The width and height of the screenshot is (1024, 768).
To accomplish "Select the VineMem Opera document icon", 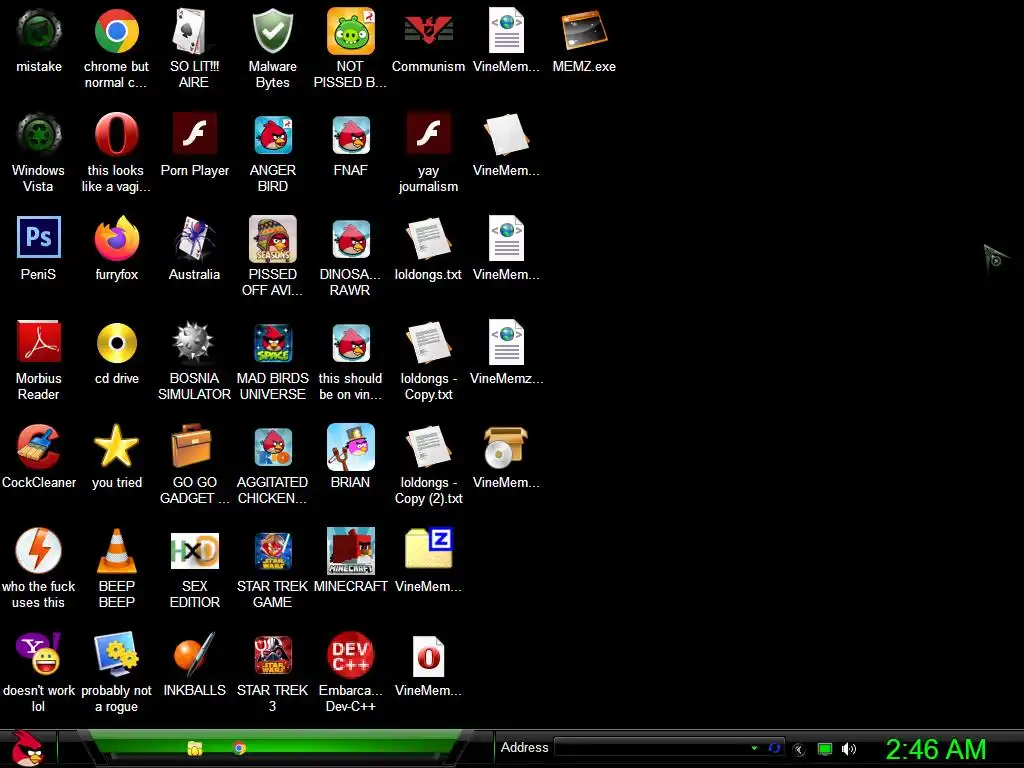I will click(x=428, y=656).
